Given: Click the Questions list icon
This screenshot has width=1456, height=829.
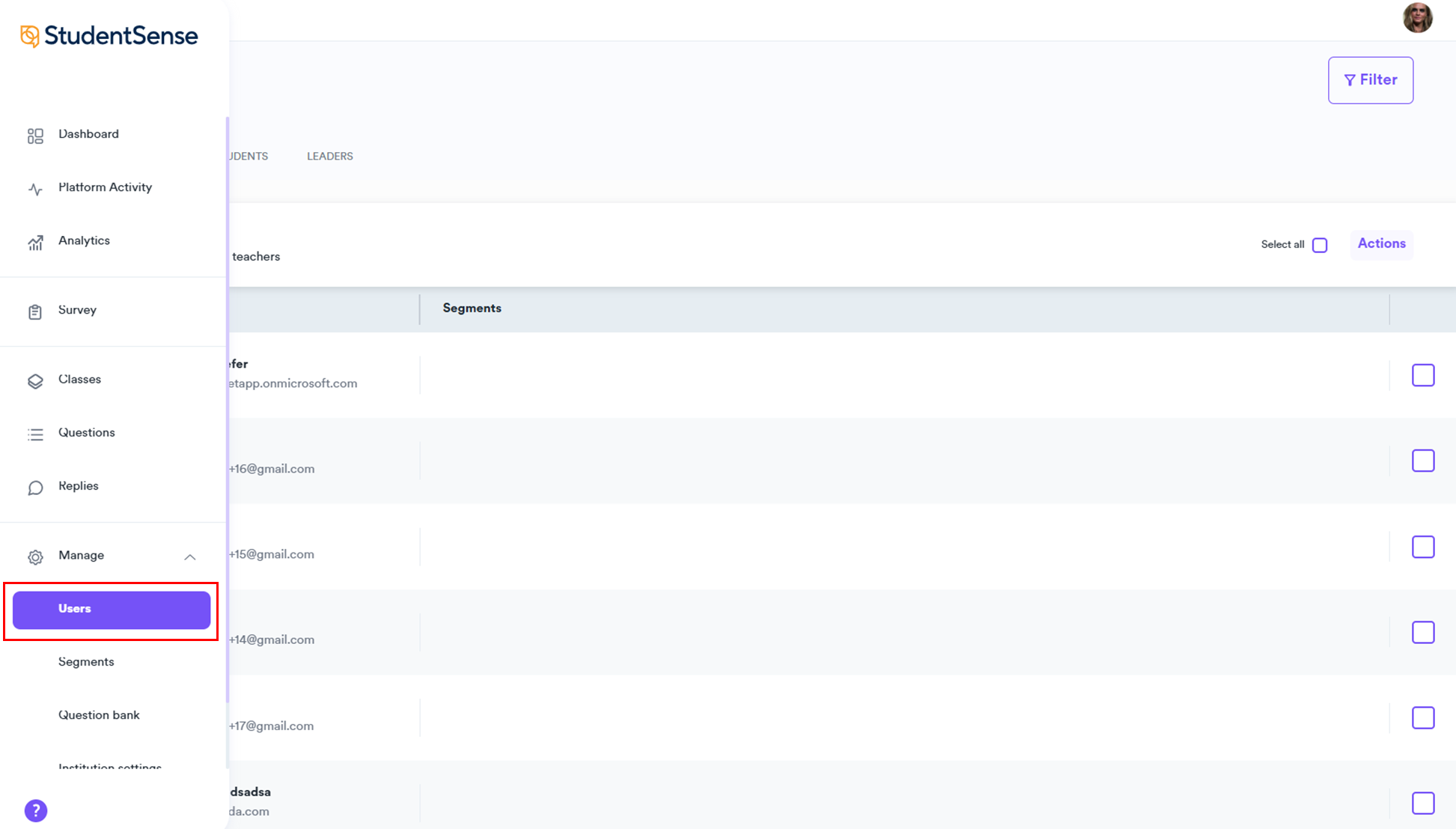Looking at the screenshot, I should [x=35, y=434].
